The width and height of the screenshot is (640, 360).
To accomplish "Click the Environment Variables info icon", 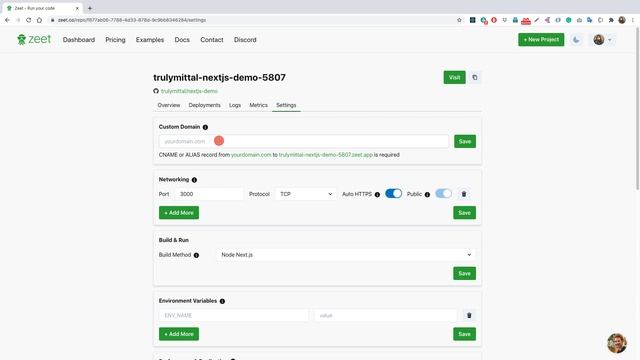I will pos(222,301).
